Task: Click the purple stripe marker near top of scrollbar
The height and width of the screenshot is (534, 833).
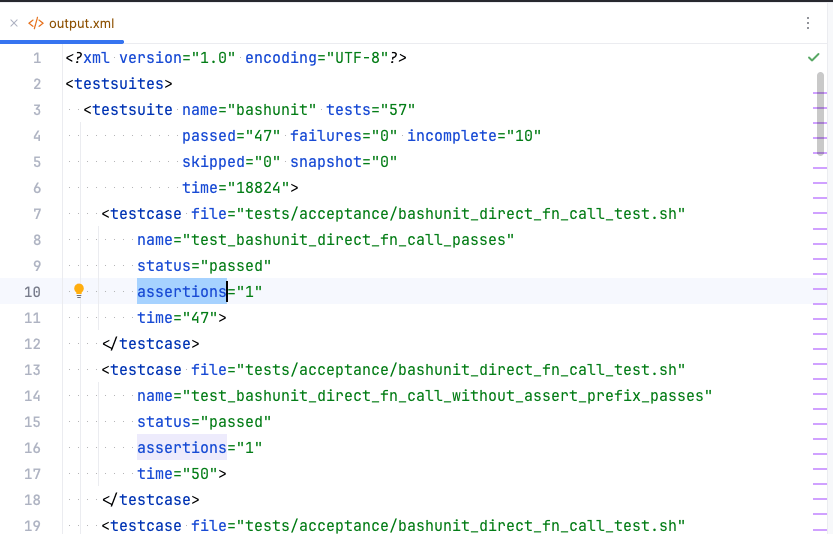Action: pyautogui.click(x=820, y=93)
